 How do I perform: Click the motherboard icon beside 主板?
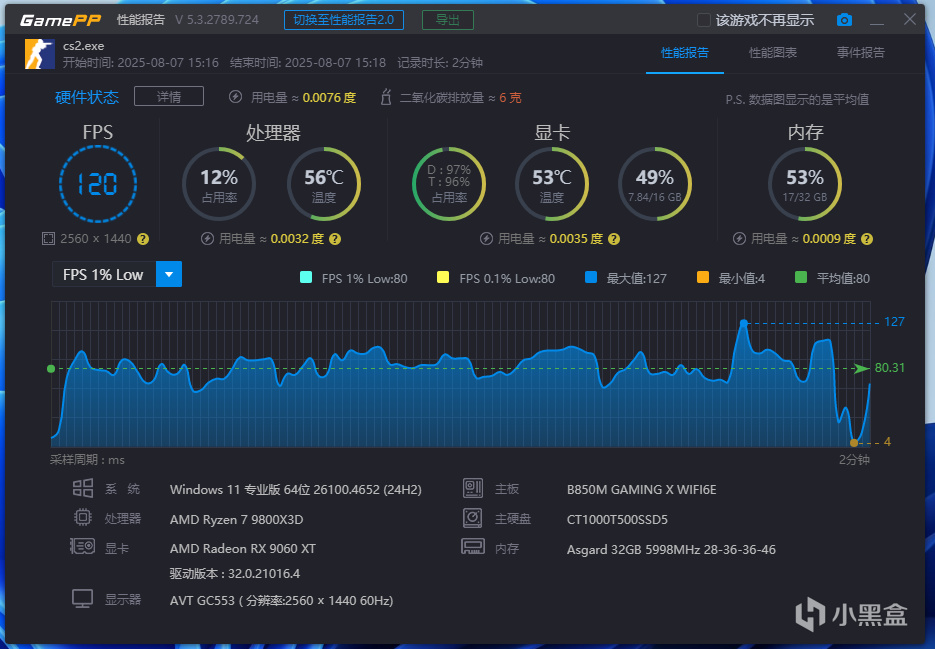click(x=473, y=488)
